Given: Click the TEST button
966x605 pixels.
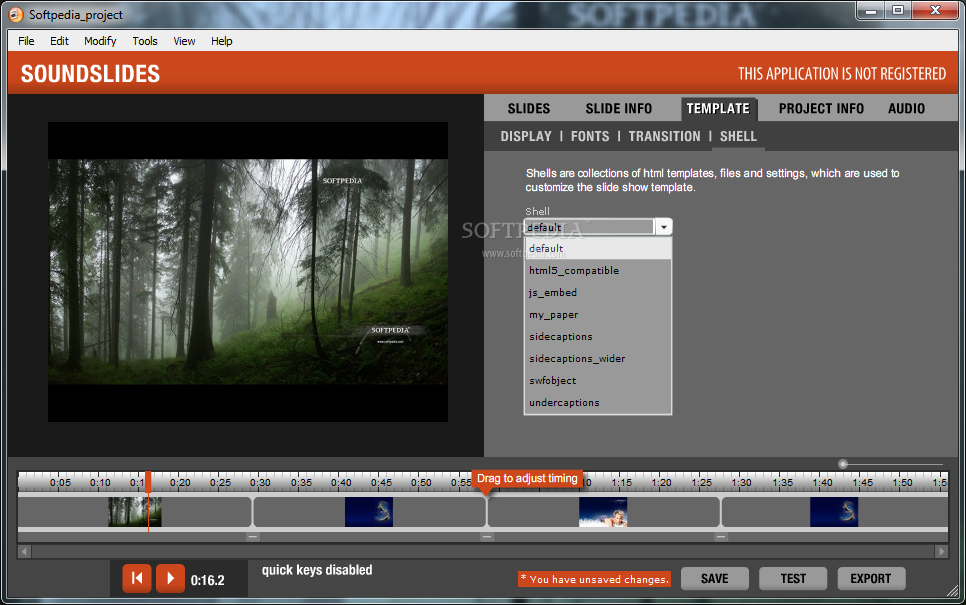Looking at the screenshot, I should click(793, 579).
